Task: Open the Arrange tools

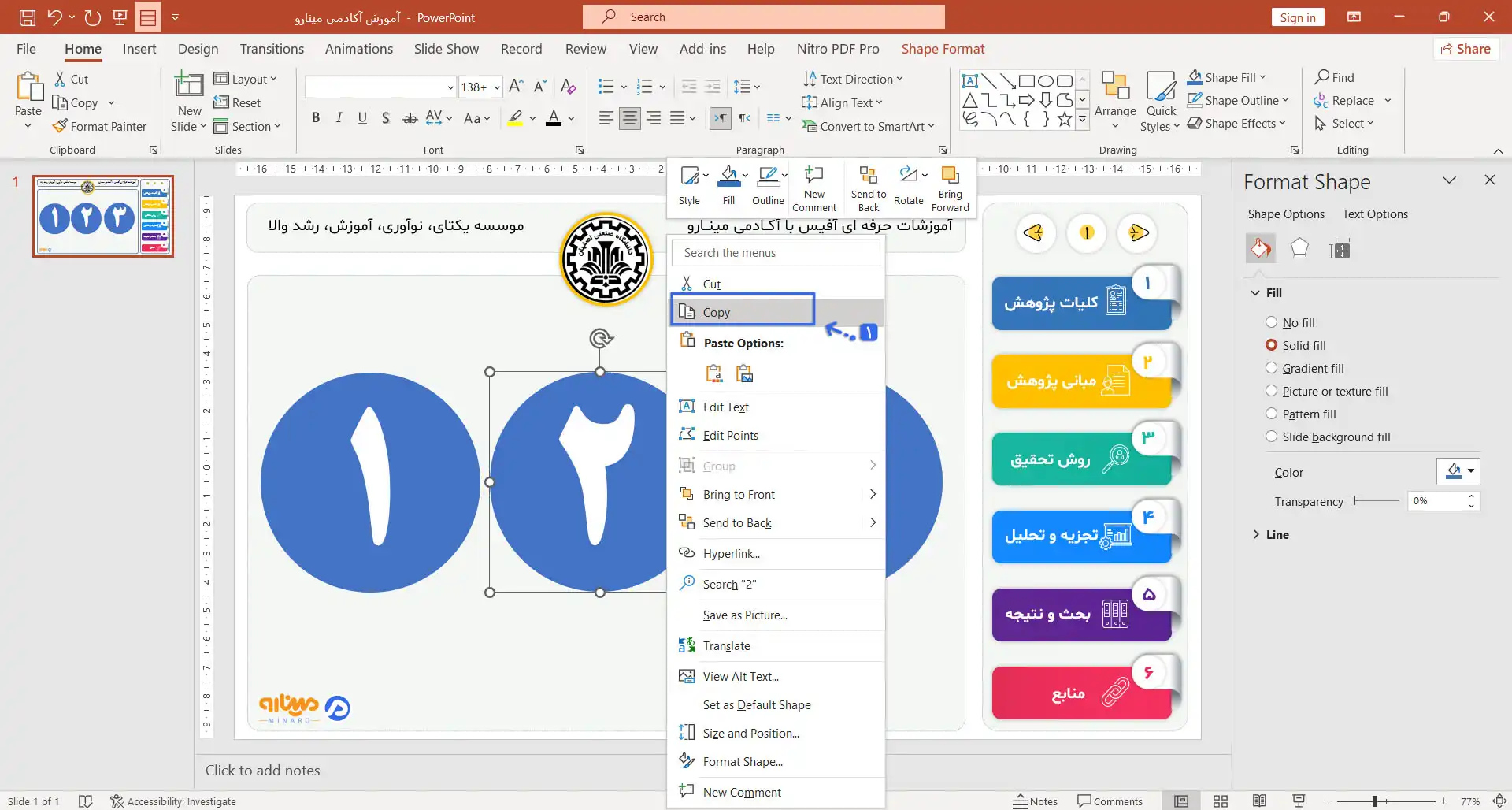Action: click(1115, 101)
